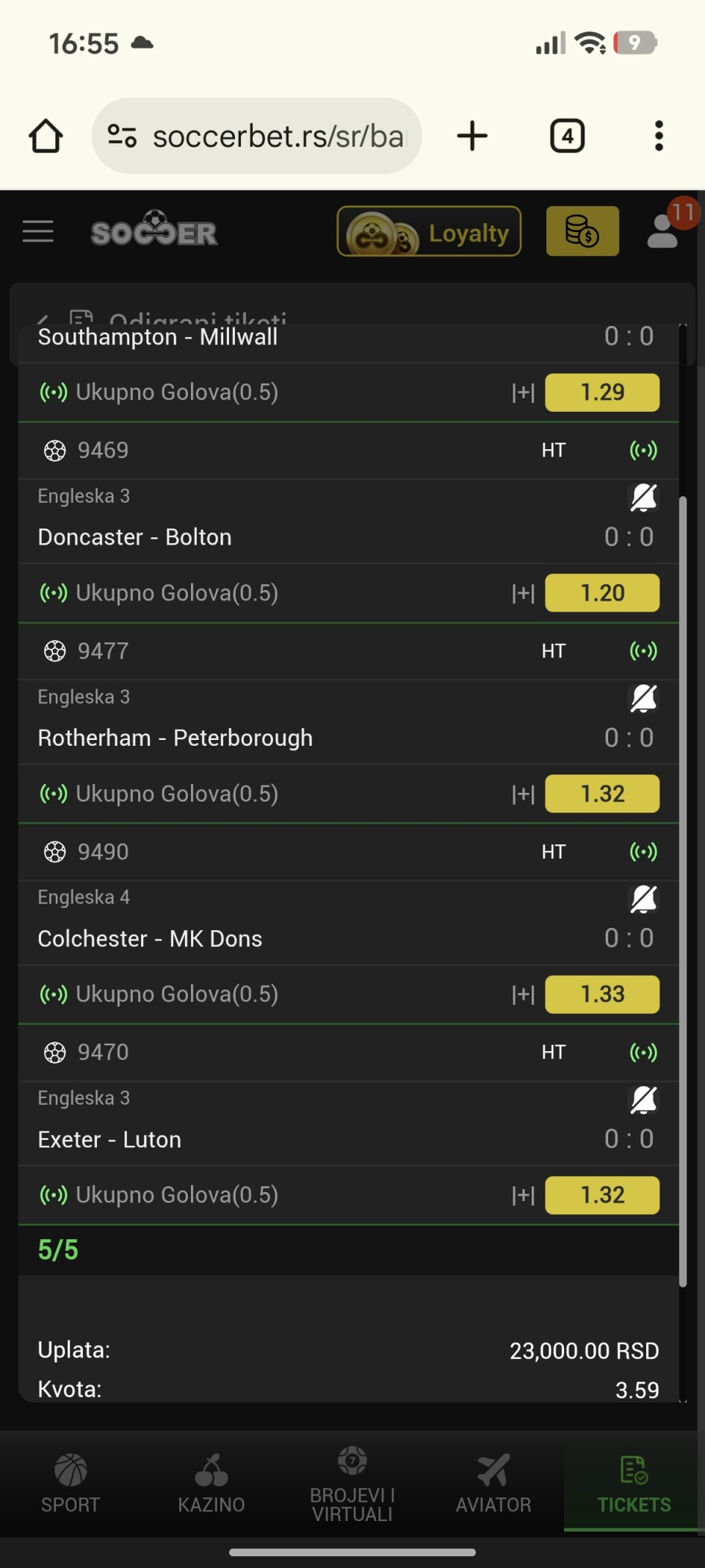705x1568 pixels.
Task: Expand more bets for Southampton - Millwall
Action: point(523,393)
